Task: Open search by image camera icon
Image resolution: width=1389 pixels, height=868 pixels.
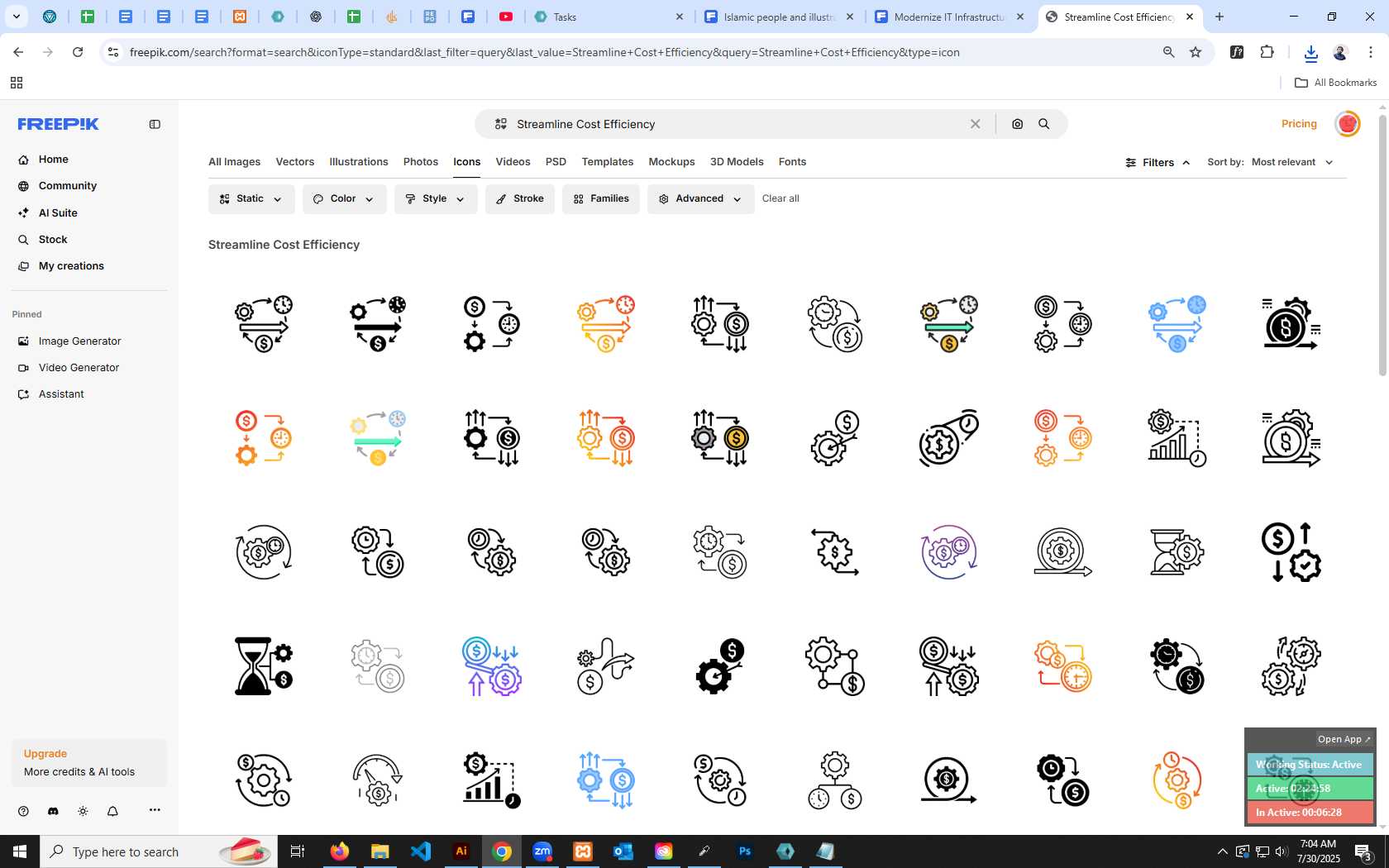Action: [1017, 124]
